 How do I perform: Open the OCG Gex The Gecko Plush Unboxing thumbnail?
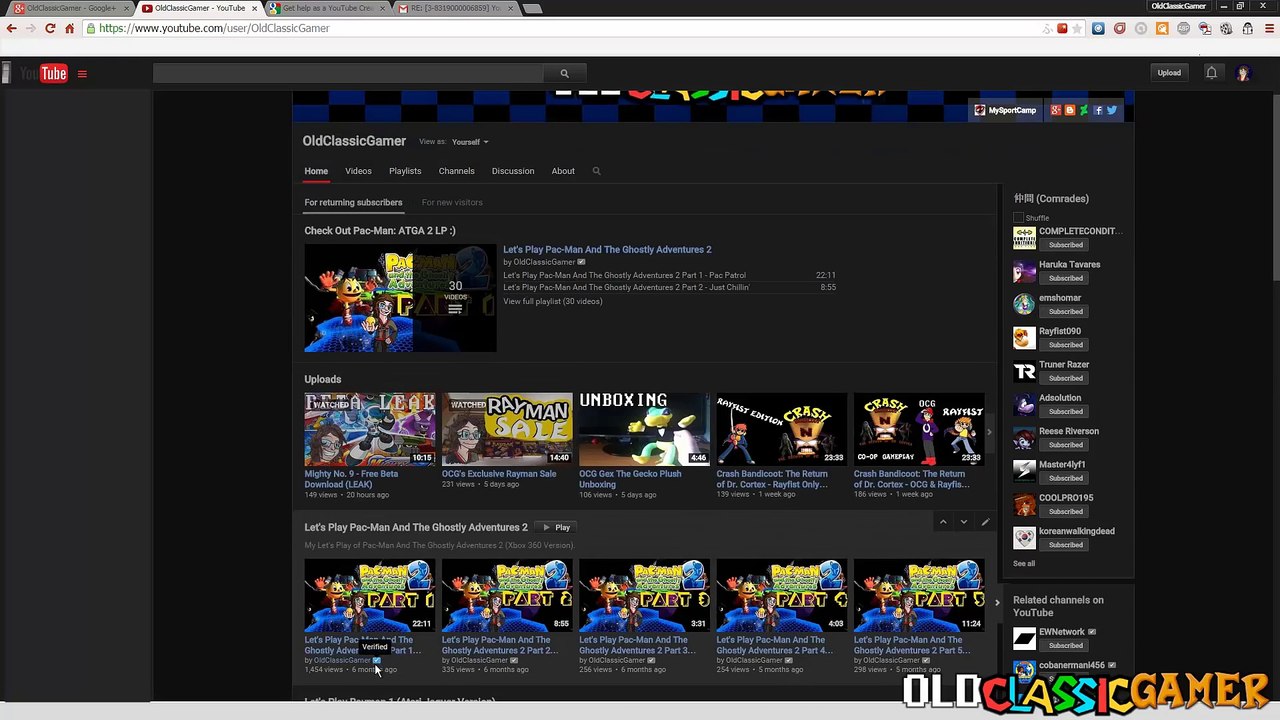click(x=644, y=429)
